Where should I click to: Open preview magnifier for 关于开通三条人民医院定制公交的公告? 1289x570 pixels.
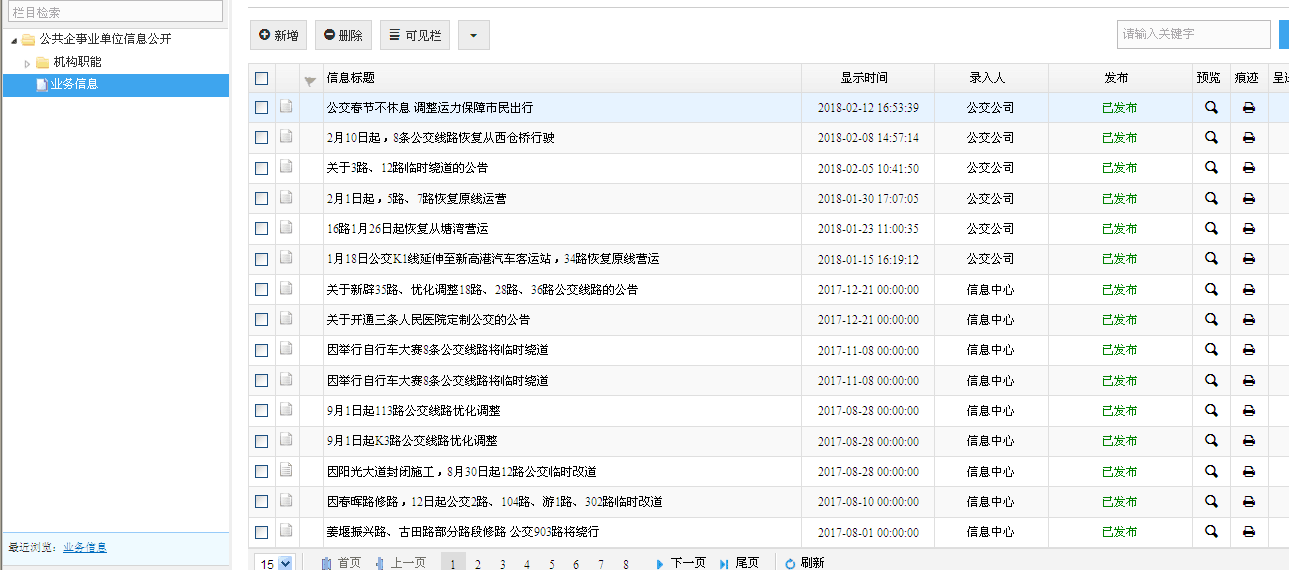[x=1211, y=320]
